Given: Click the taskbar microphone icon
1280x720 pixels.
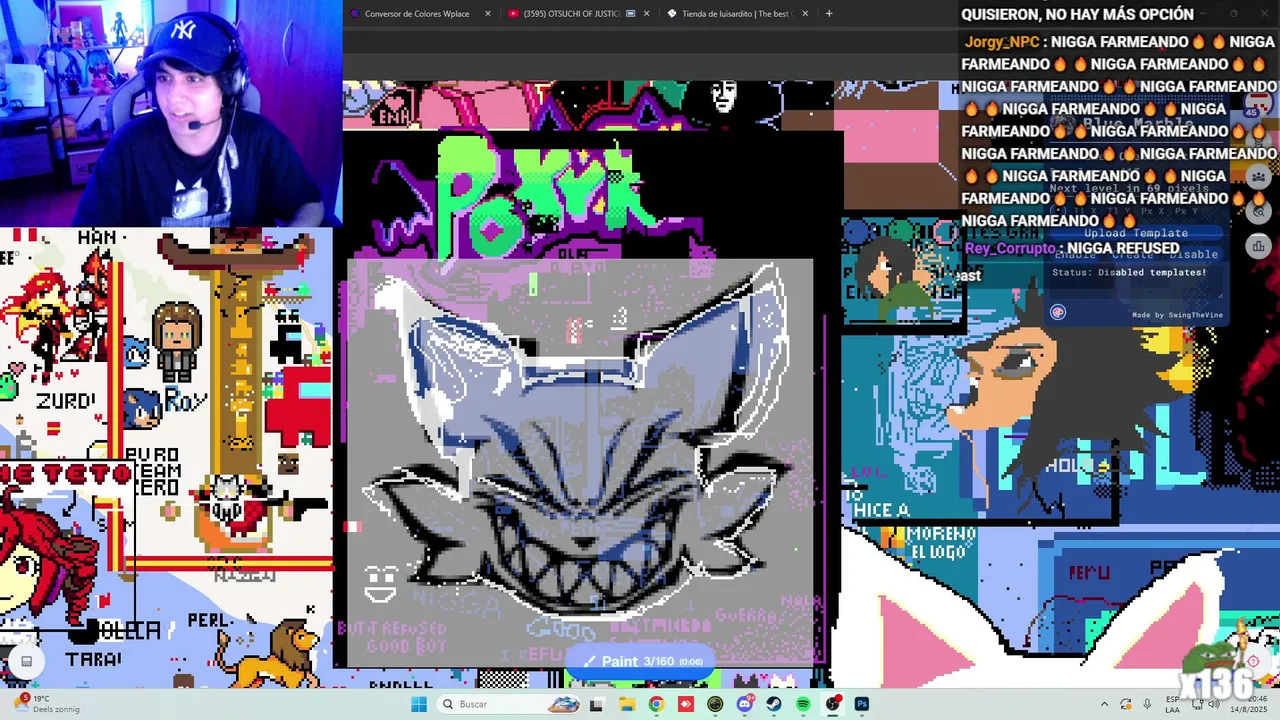Looking at the screenshot, I should 1148,704.
